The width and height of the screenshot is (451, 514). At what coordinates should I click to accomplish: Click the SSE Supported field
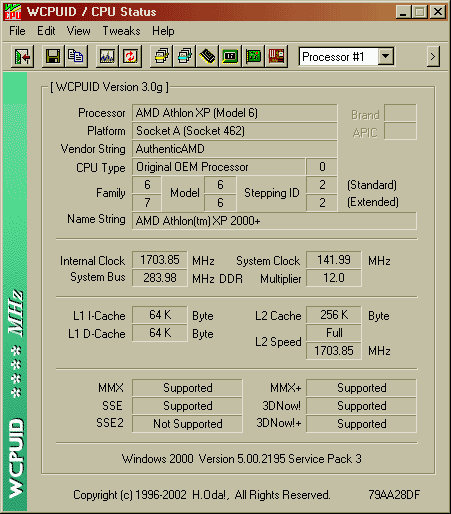187,406
